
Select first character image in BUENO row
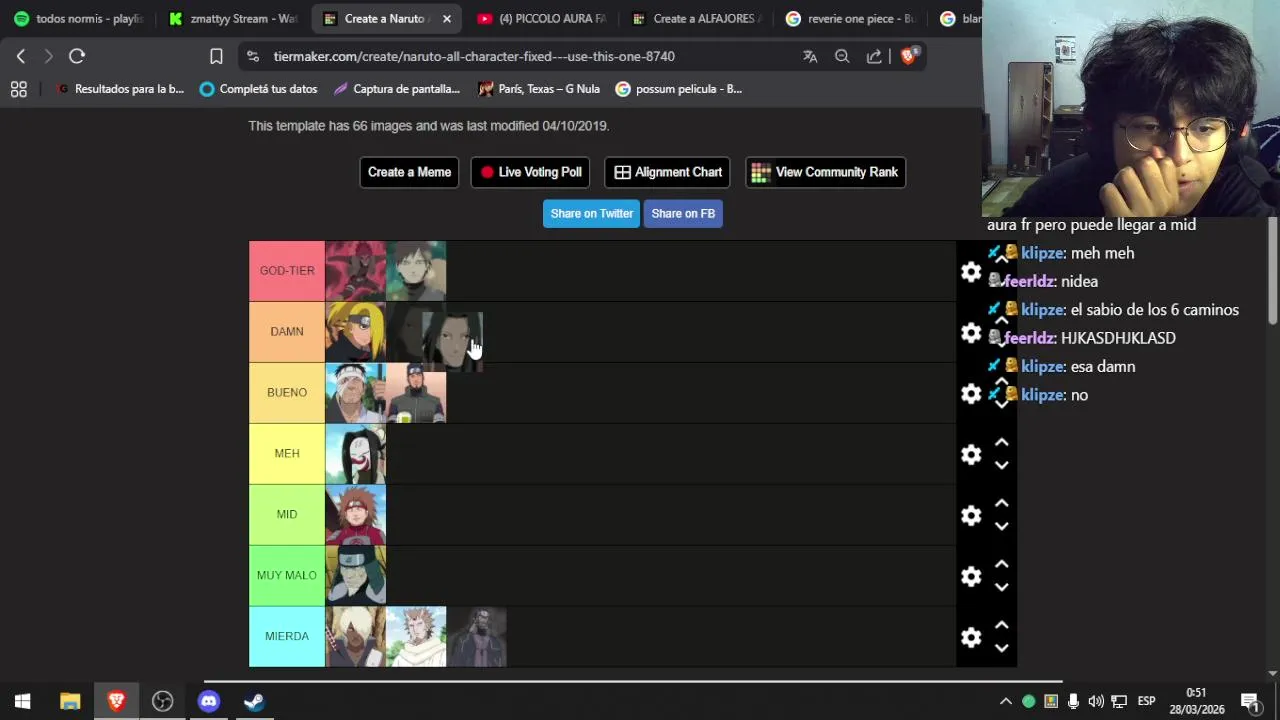[x=355, y=393]
